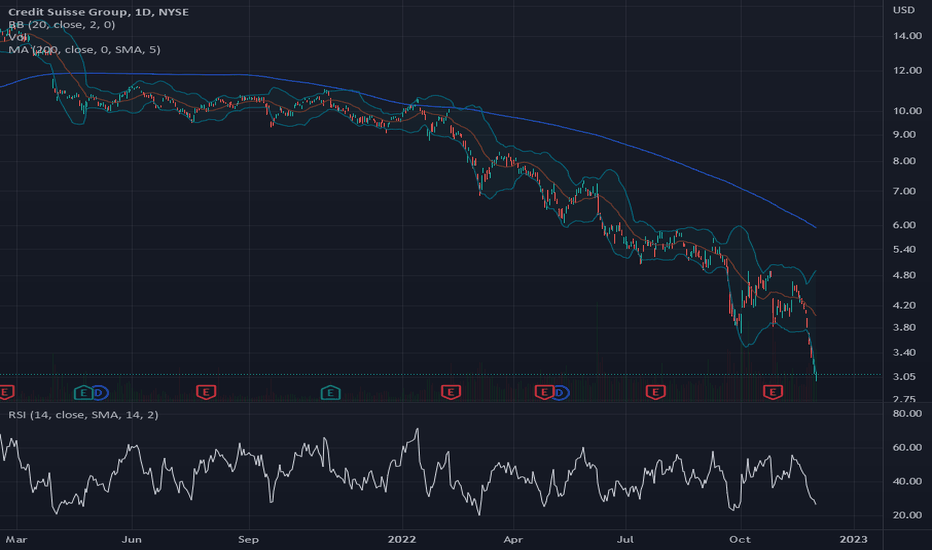Click the Sep label on time axis

248,539
